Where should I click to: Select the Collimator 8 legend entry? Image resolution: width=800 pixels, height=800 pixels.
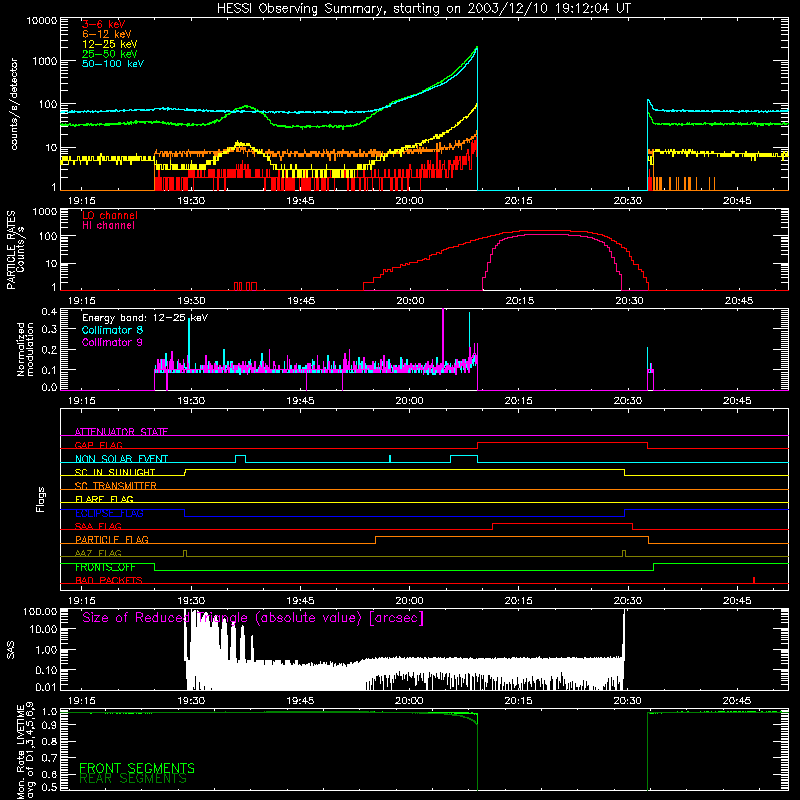click(112, 330)
